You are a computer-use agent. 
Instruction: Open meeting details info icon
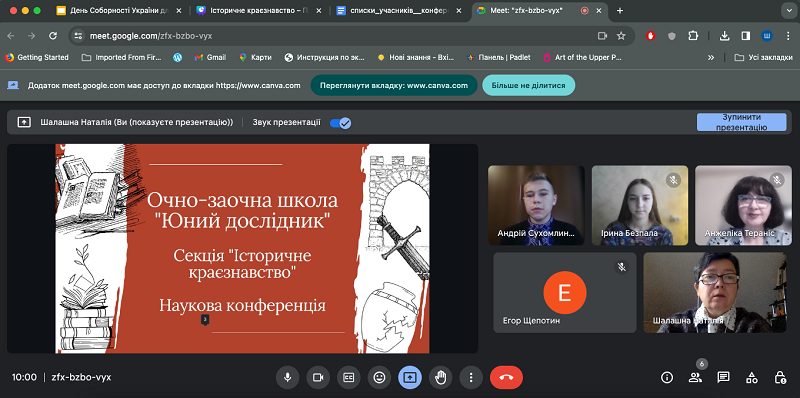click(667, 378)
